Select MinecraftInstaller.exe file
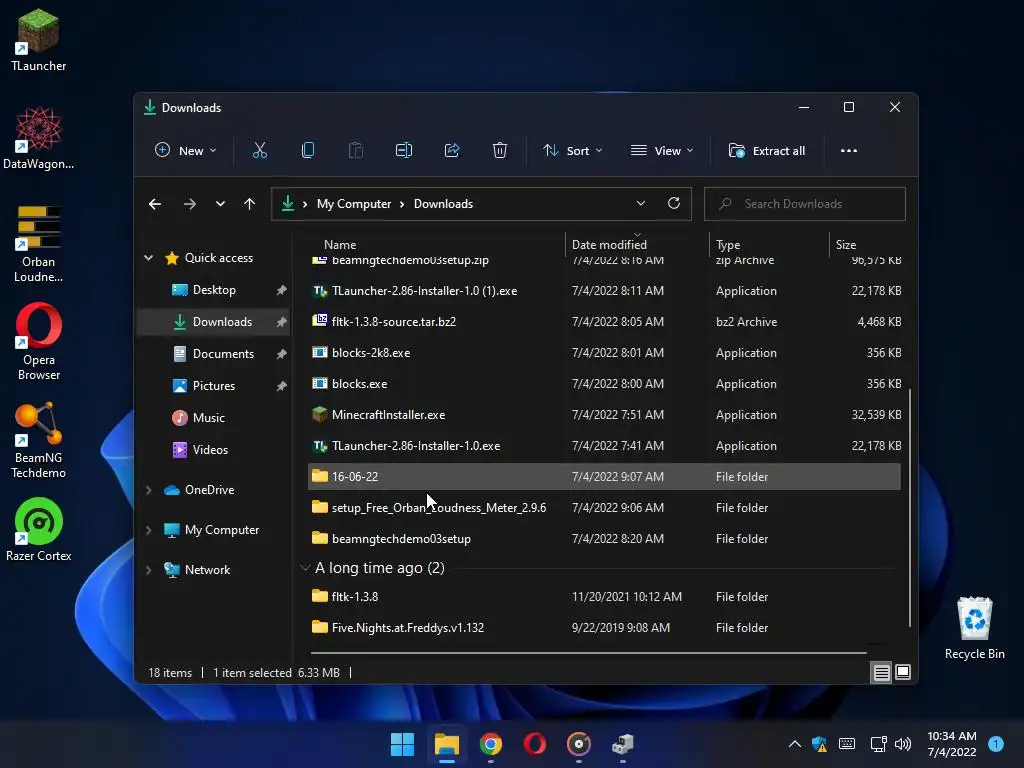The image size is (1024, 768). click(x=604, y=415)
